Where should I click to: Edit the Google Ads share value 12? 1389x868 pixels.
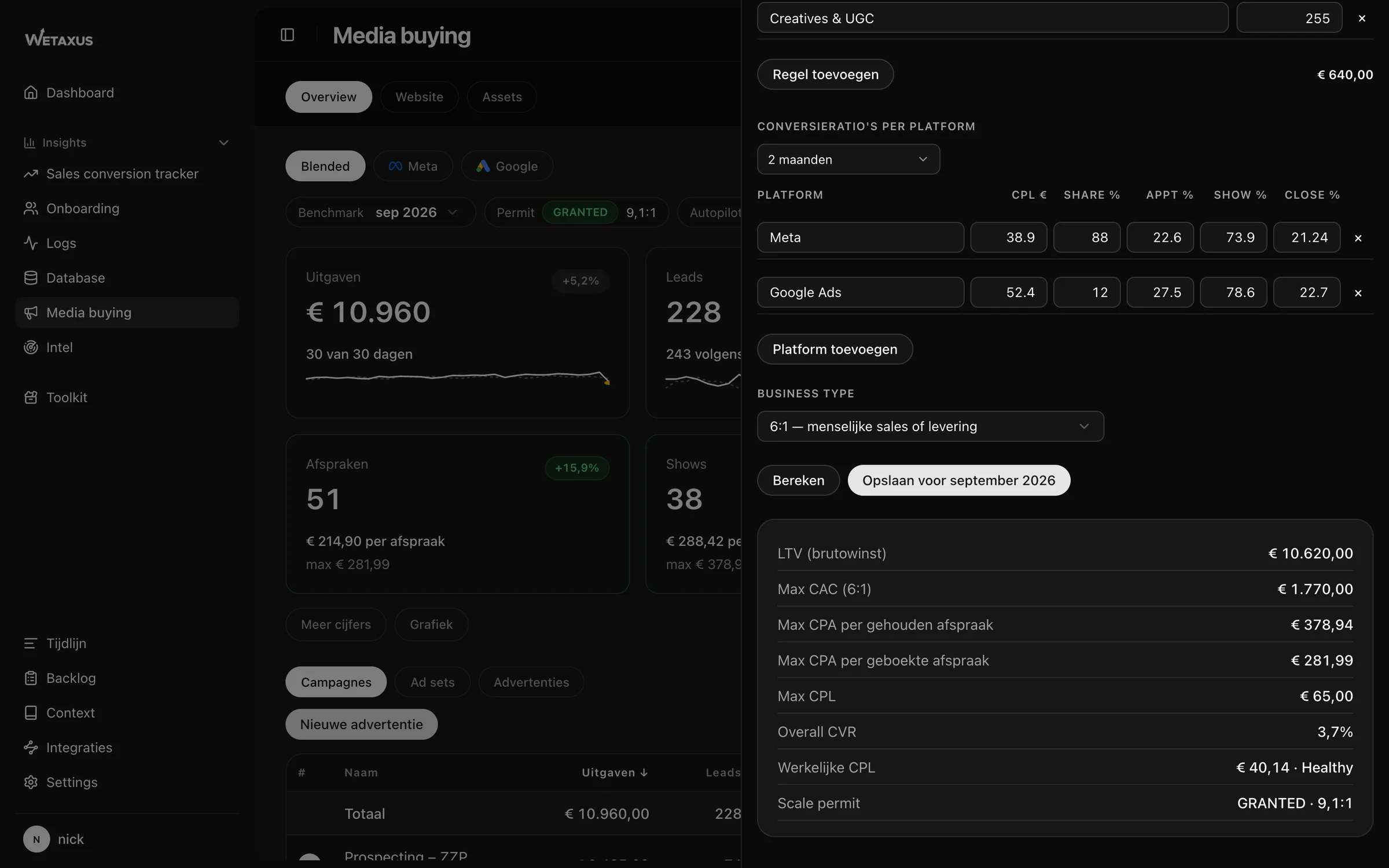pyautogui.click(x=1086, y=292)
